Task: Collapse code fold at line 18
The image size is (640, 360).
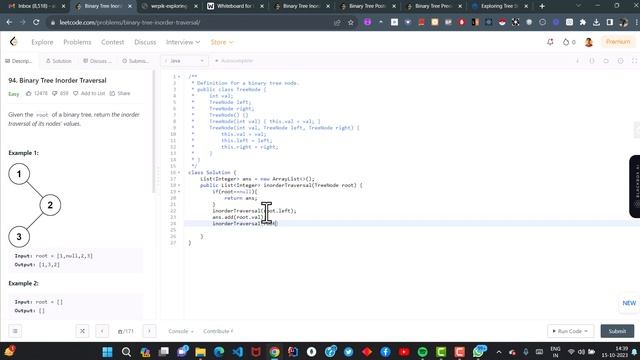Action: [179, 185]
